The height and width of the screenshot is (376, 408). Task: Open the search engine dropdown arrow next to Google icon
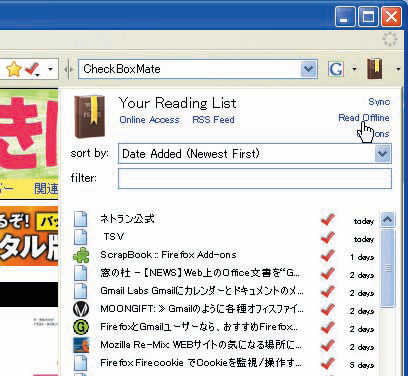point(354,69)
